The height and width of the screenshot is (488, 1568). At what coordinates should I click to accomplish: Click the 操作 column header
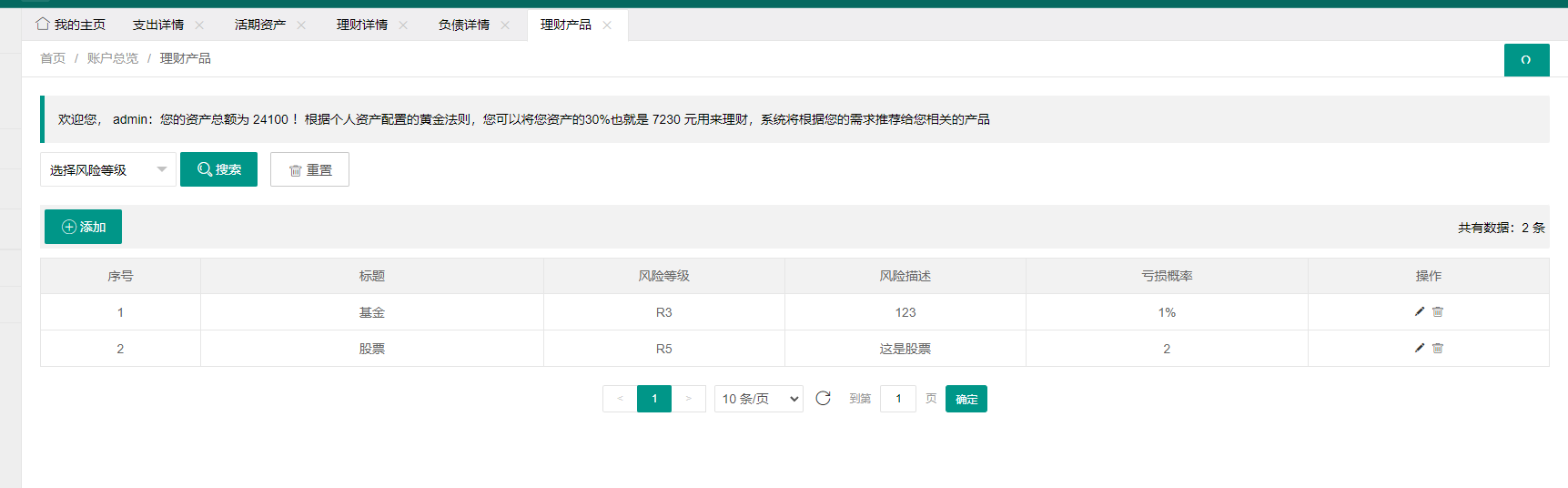pyautogui.click(x=1429, y=276)
